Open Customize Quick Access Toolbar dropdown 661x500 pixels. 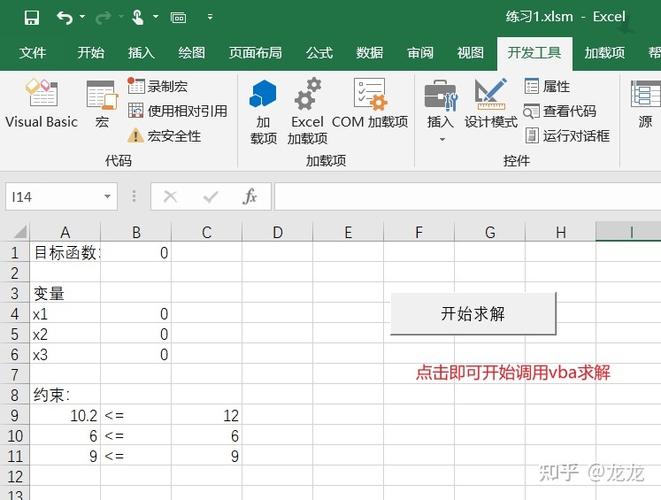click(210, 17)
